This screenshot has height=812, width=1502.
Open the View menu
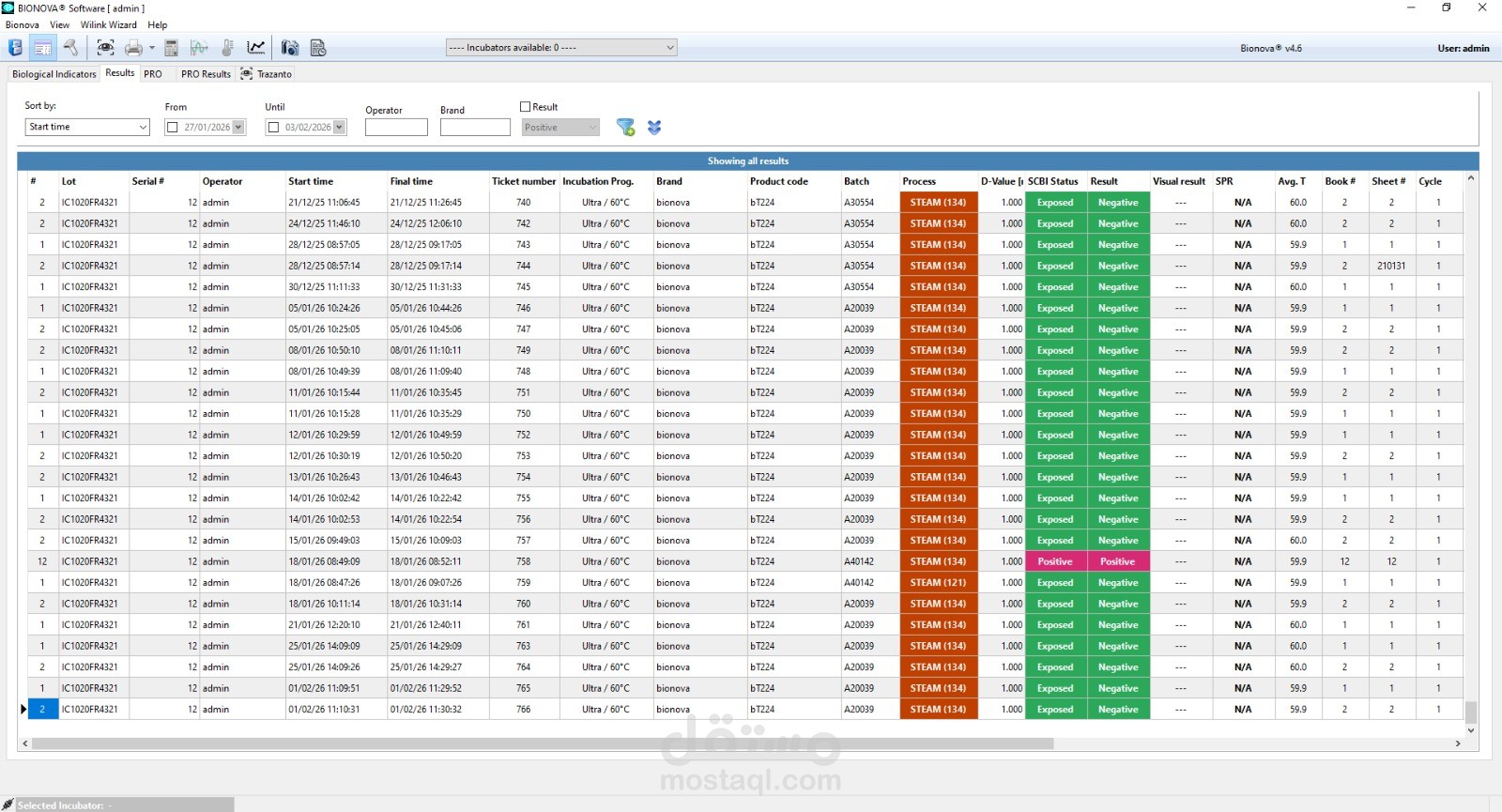click(60, 25)
